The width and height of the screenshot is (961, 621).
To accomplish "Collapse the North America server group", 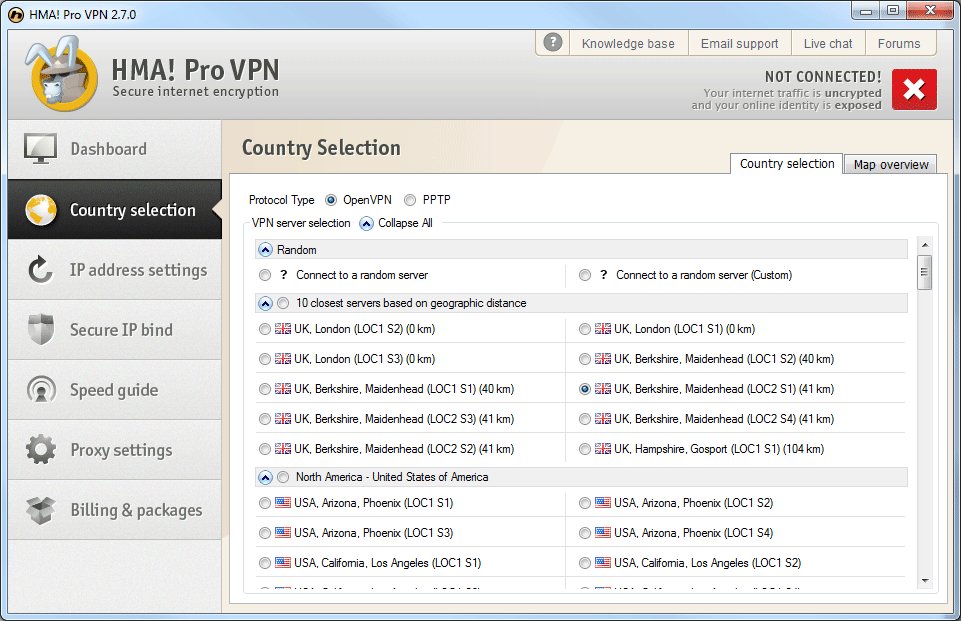I will click(264, 477).
